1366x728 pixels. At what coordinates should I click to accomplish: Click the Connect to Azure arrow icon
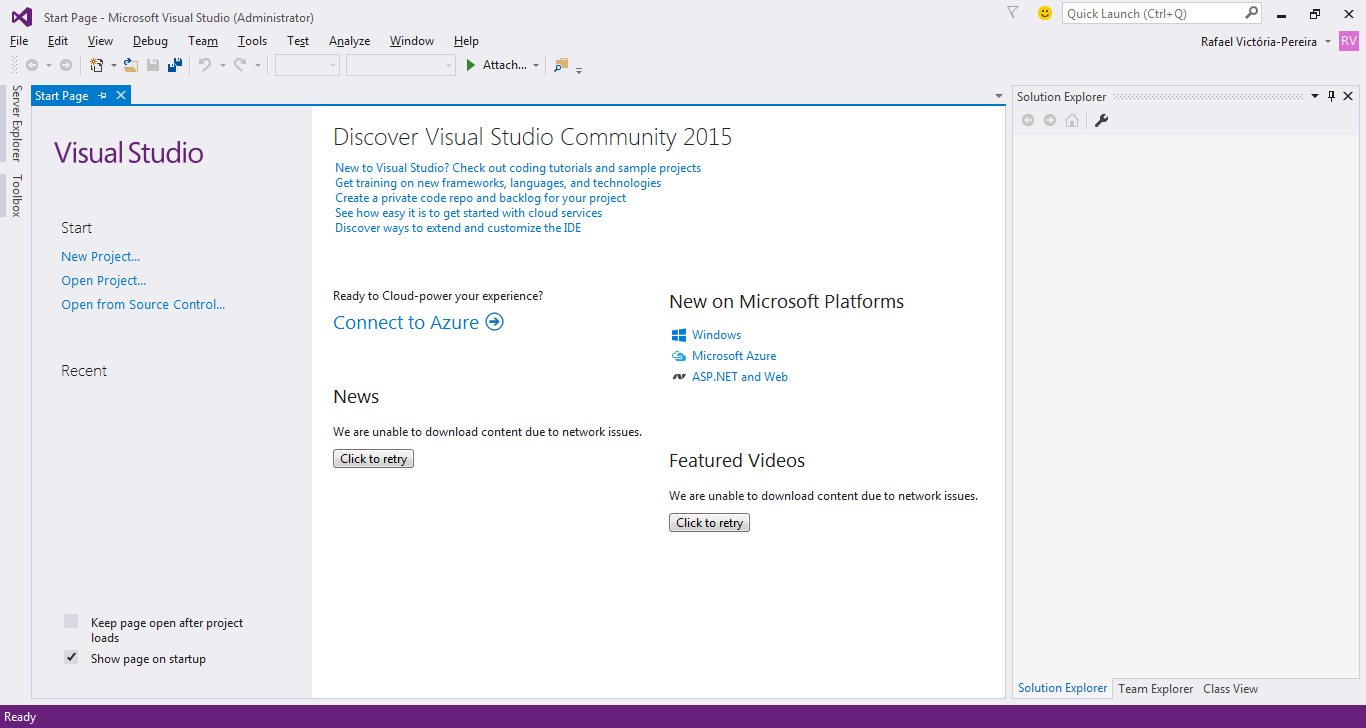(494, 322)
